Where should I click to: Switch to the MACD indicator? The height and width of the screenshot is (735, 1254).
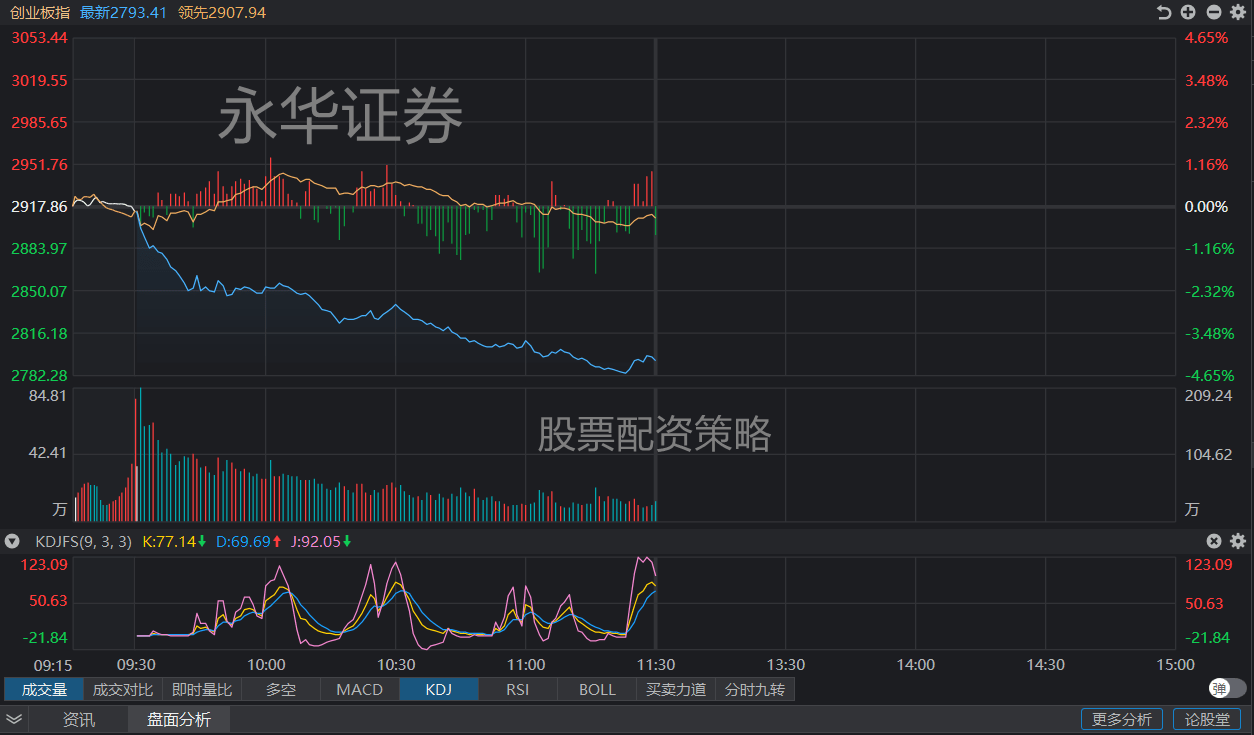(359, 689)
